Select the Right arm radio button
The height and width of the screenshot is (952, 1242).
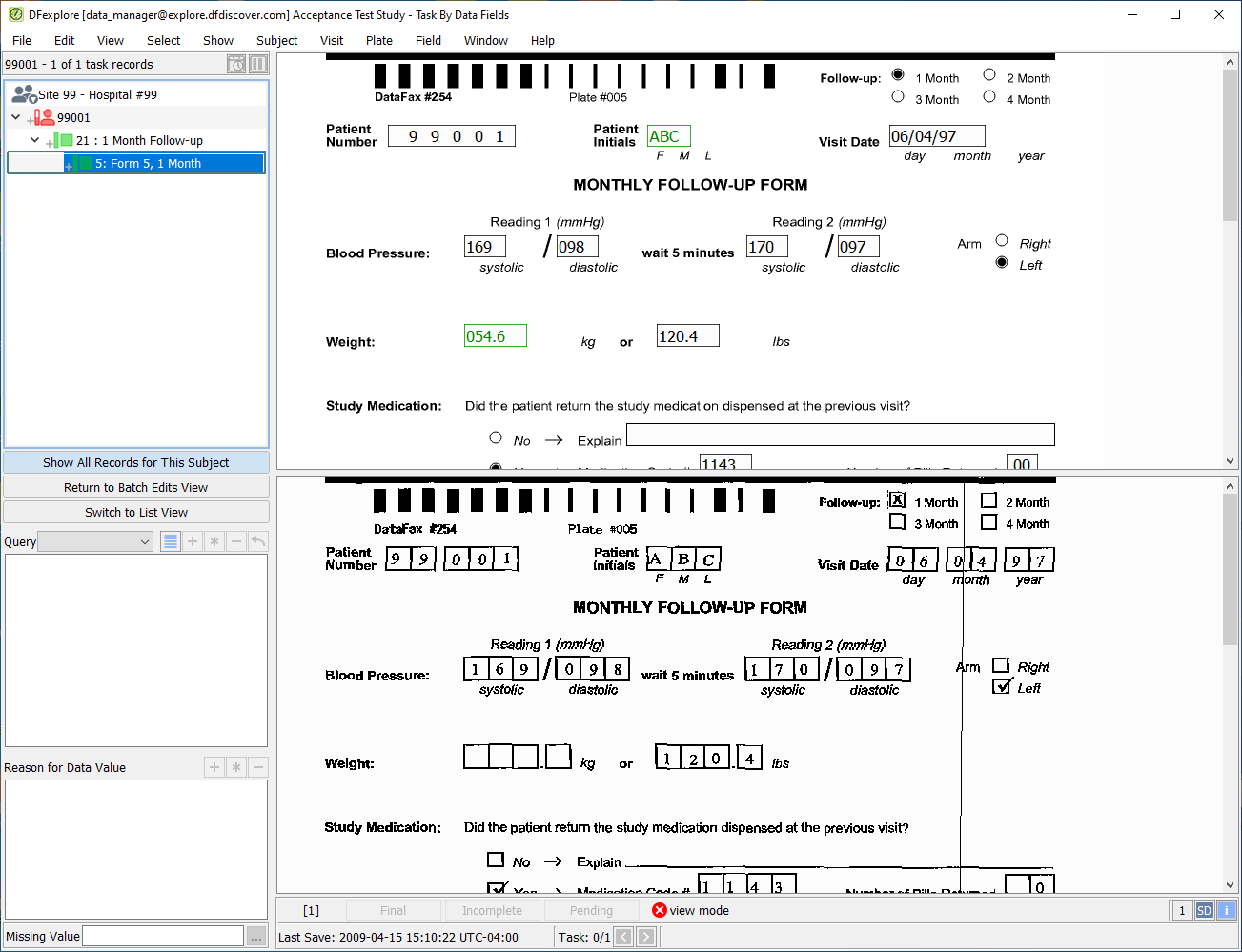1002,240
